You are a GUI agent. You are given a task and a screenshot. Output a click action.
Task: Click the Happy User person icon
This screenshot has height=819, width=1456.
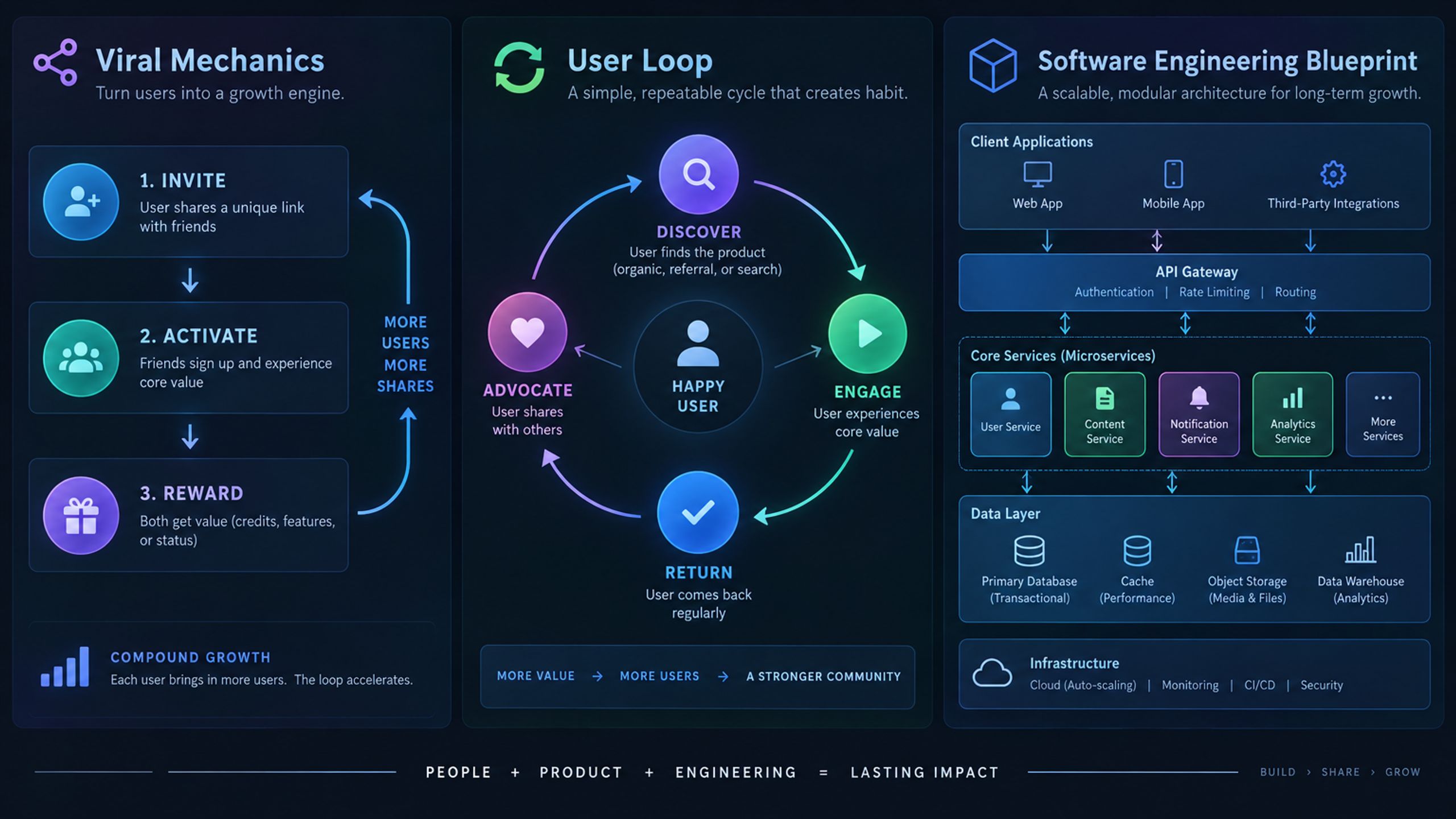coord(698,343)
